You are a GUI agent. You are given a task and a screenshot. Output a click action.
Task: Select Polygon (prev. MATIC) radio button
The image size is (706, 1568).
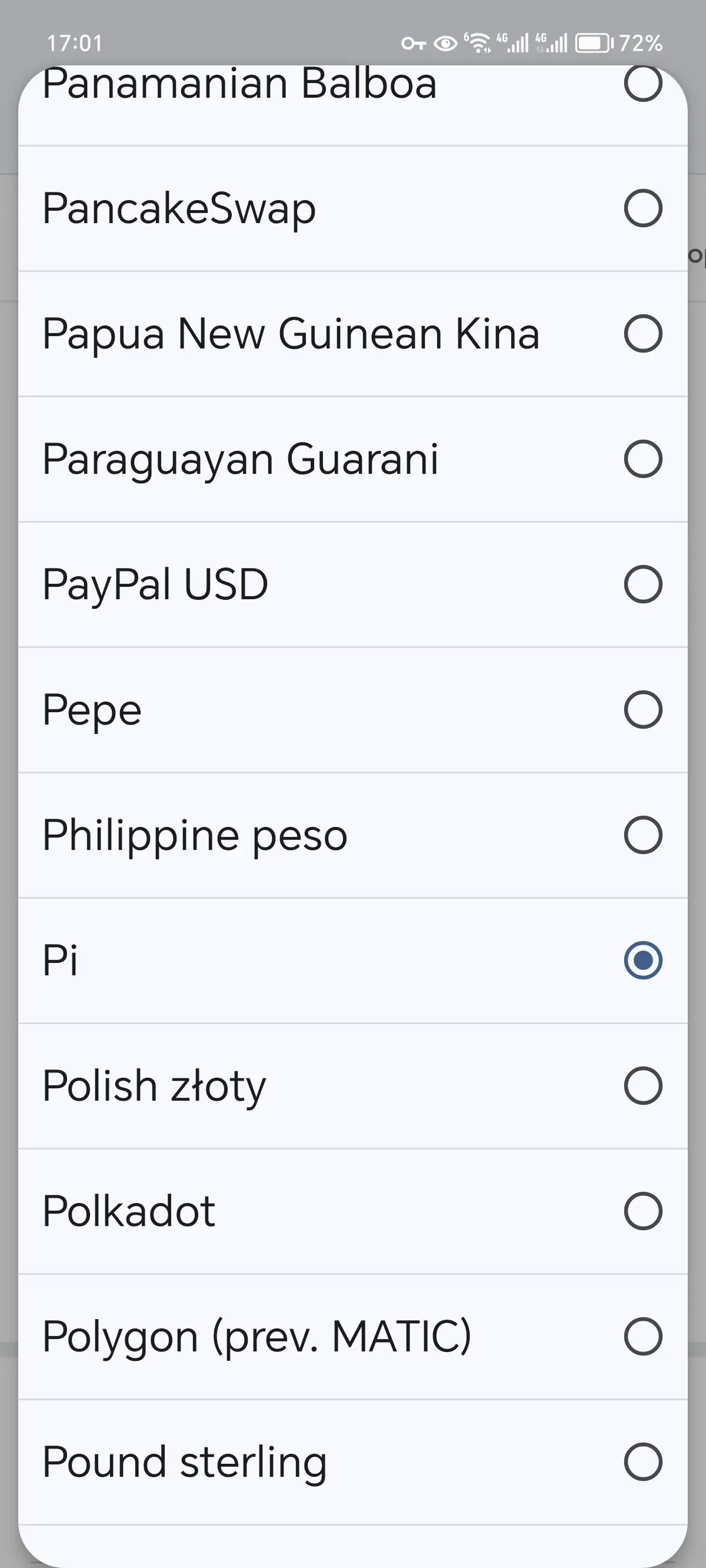[x=642, y=1337]
